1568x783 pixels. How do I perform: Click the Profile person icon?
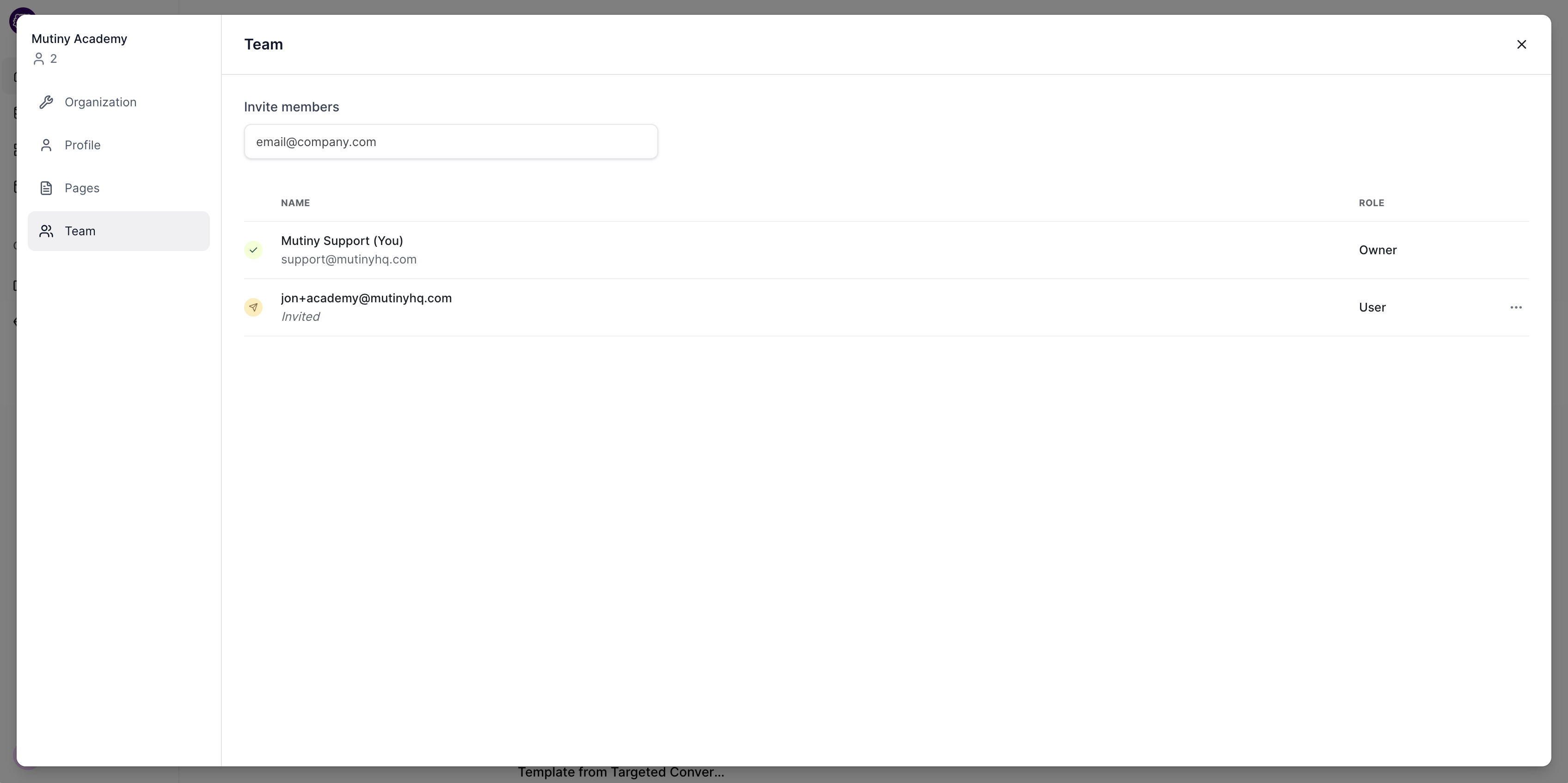47,145
